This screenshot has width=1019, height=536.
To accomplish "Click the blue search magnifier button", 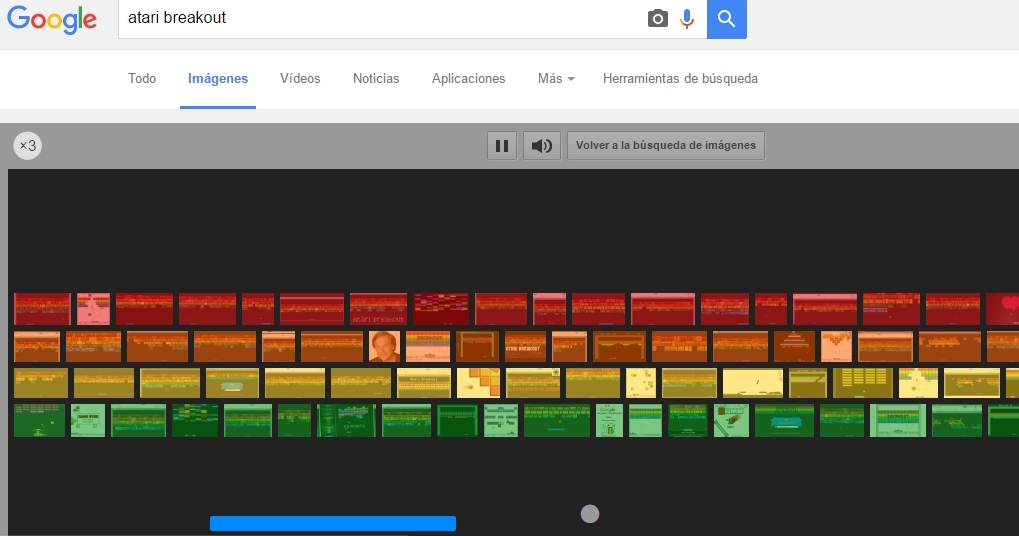I will (727, 19).
